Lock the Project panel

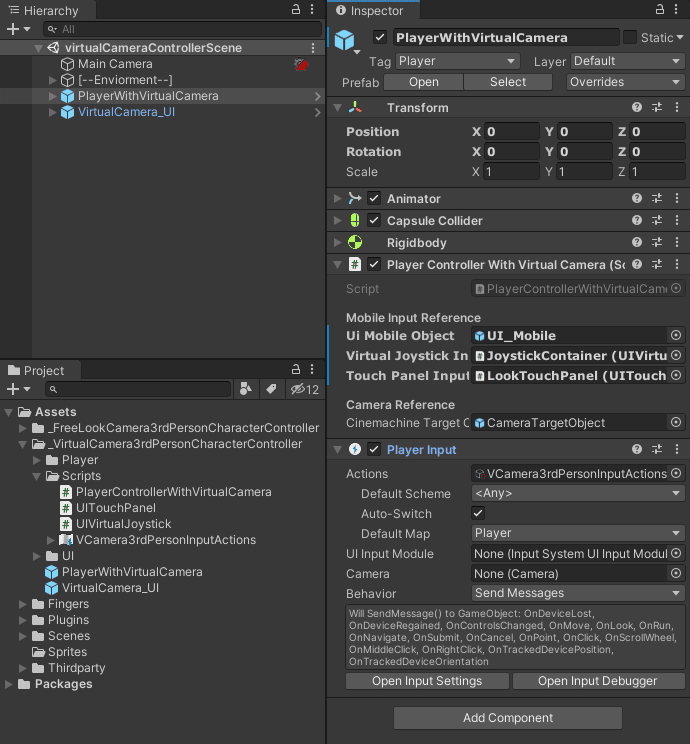point(296,369)
